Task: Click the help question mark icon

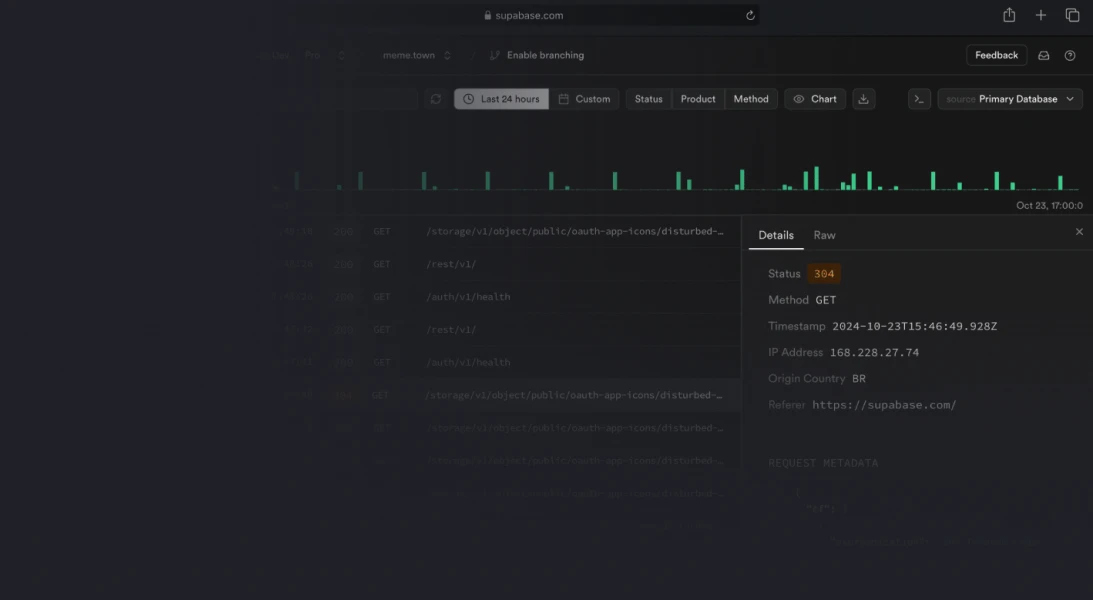Action: click(x=1070, y=56)
